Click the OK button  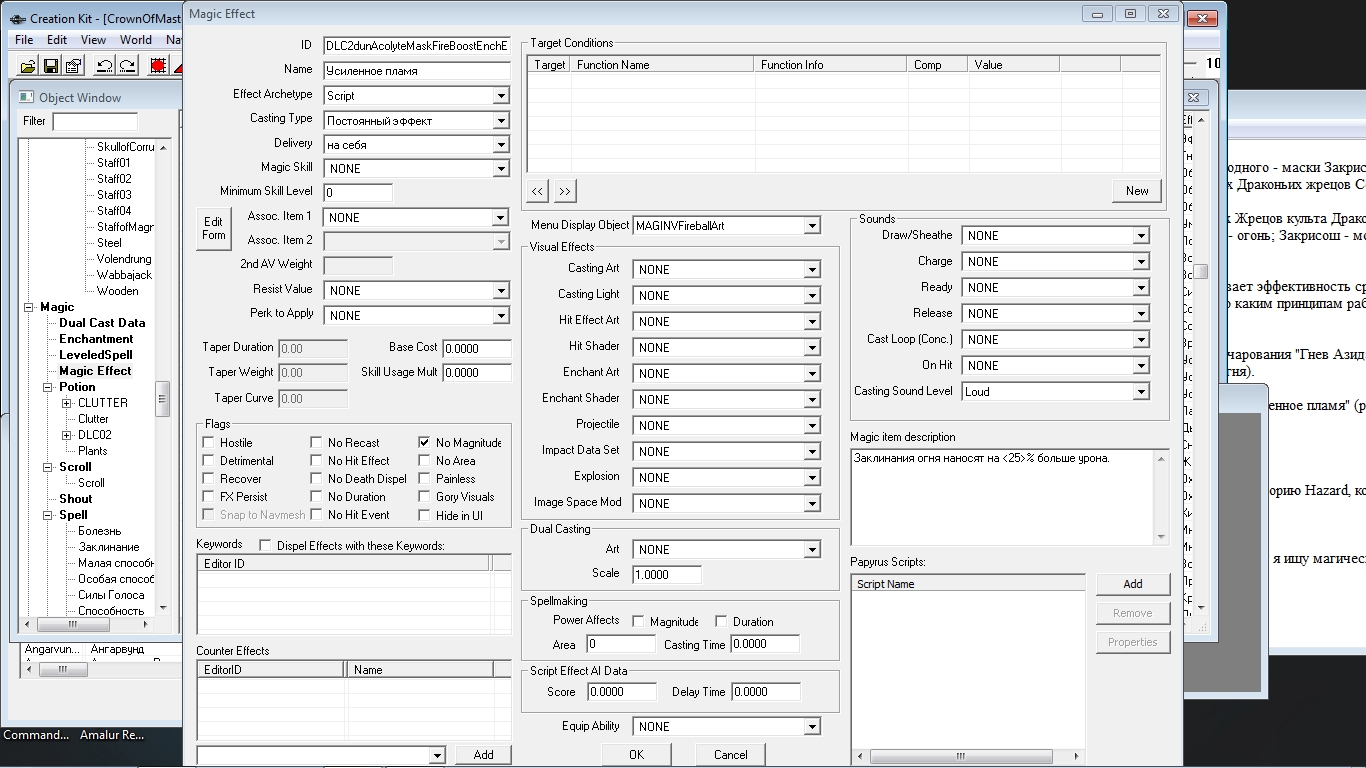click(636, 754)
